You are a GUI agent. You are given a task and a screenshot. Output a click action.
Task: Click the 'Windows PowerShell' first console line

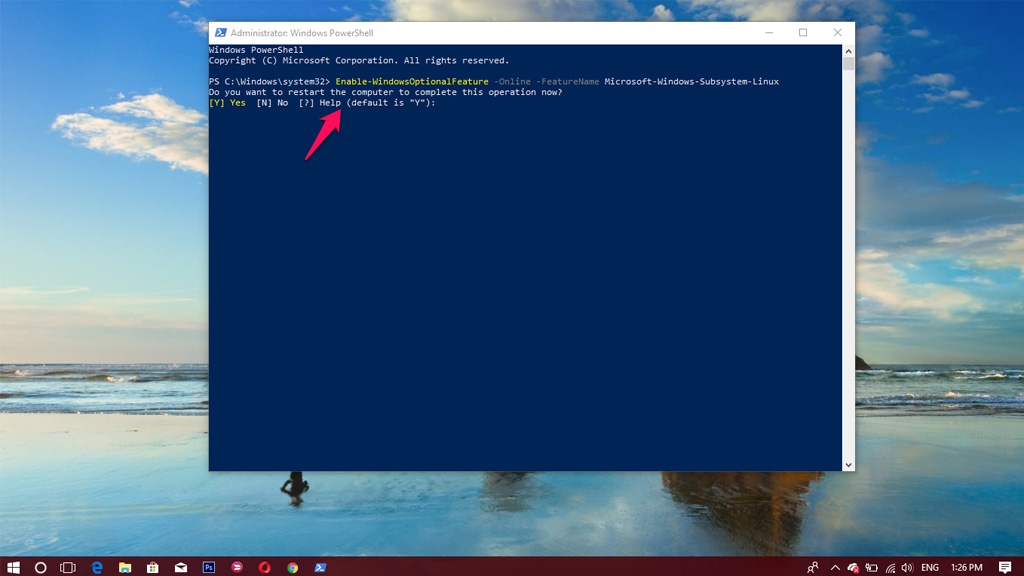pyautogui.click(x=256, y=50)
